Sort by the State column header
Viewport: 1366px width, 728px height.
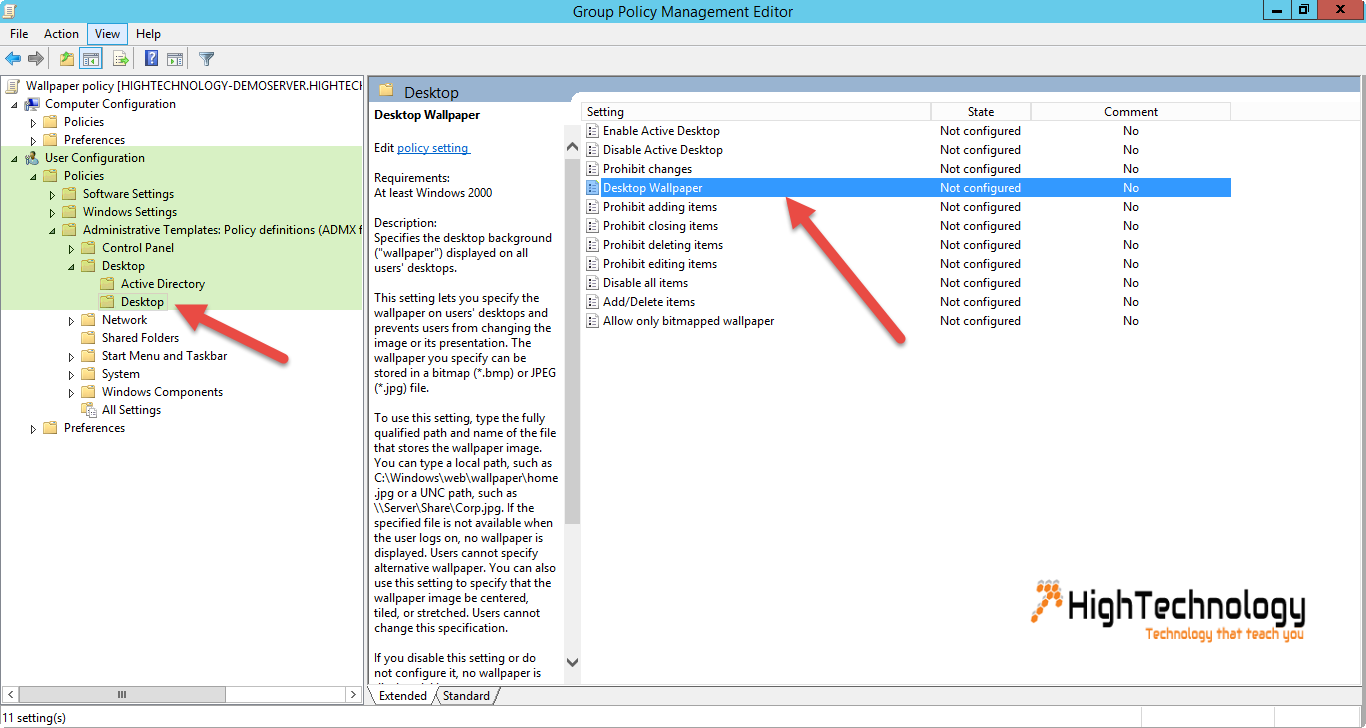pos(981,112)
